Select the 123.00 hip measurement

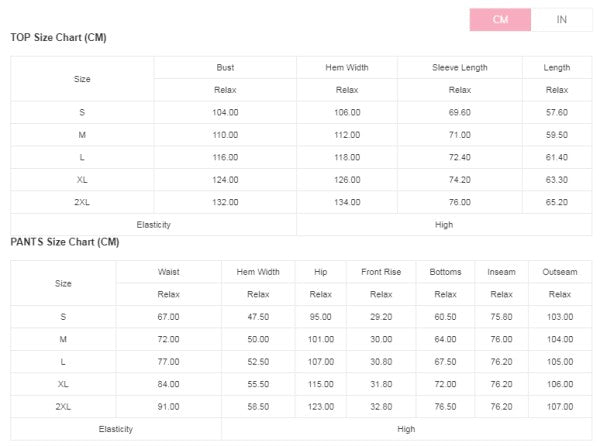320,407
